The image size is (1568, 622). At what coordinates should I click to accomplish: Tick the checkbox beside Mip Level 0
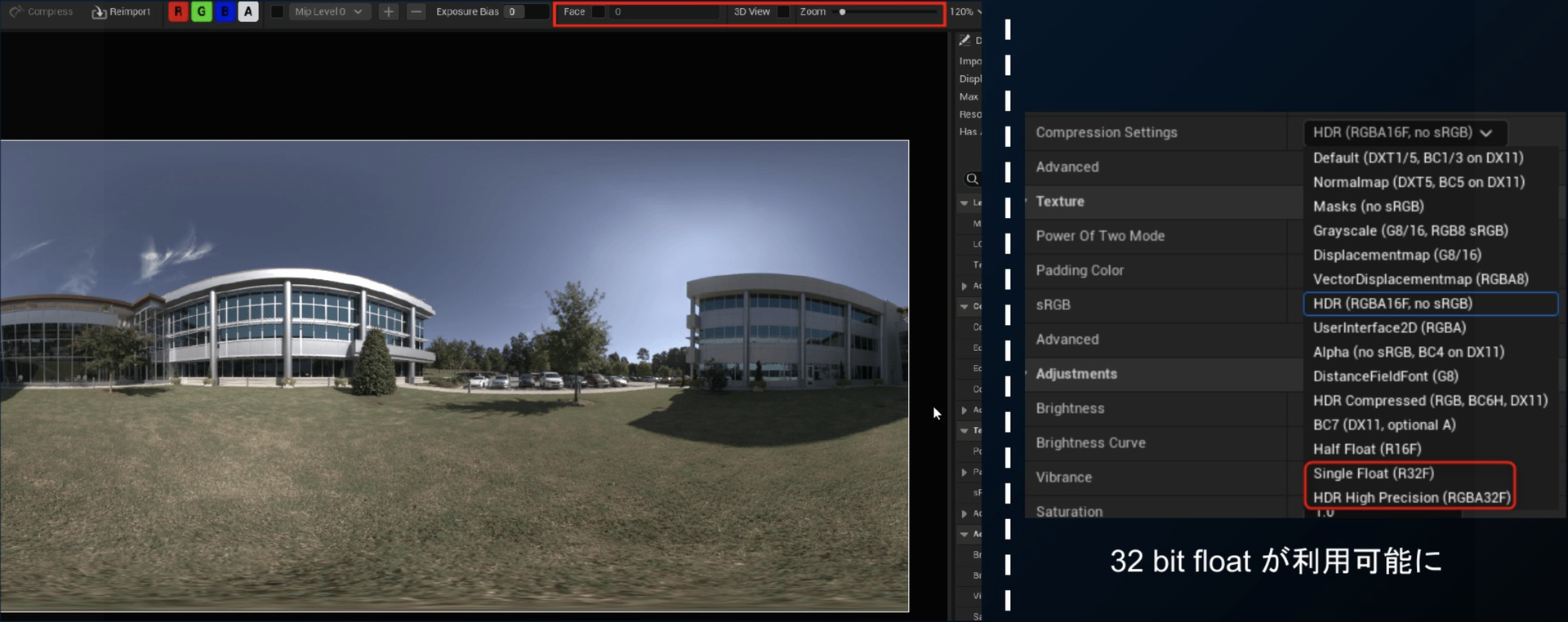[278, 11]
